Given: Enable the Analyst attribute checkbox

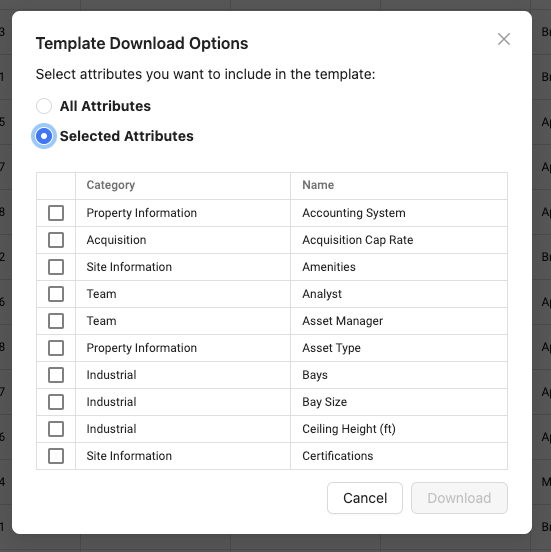Looking at the screenshot, I should click(x=56, y=294).
